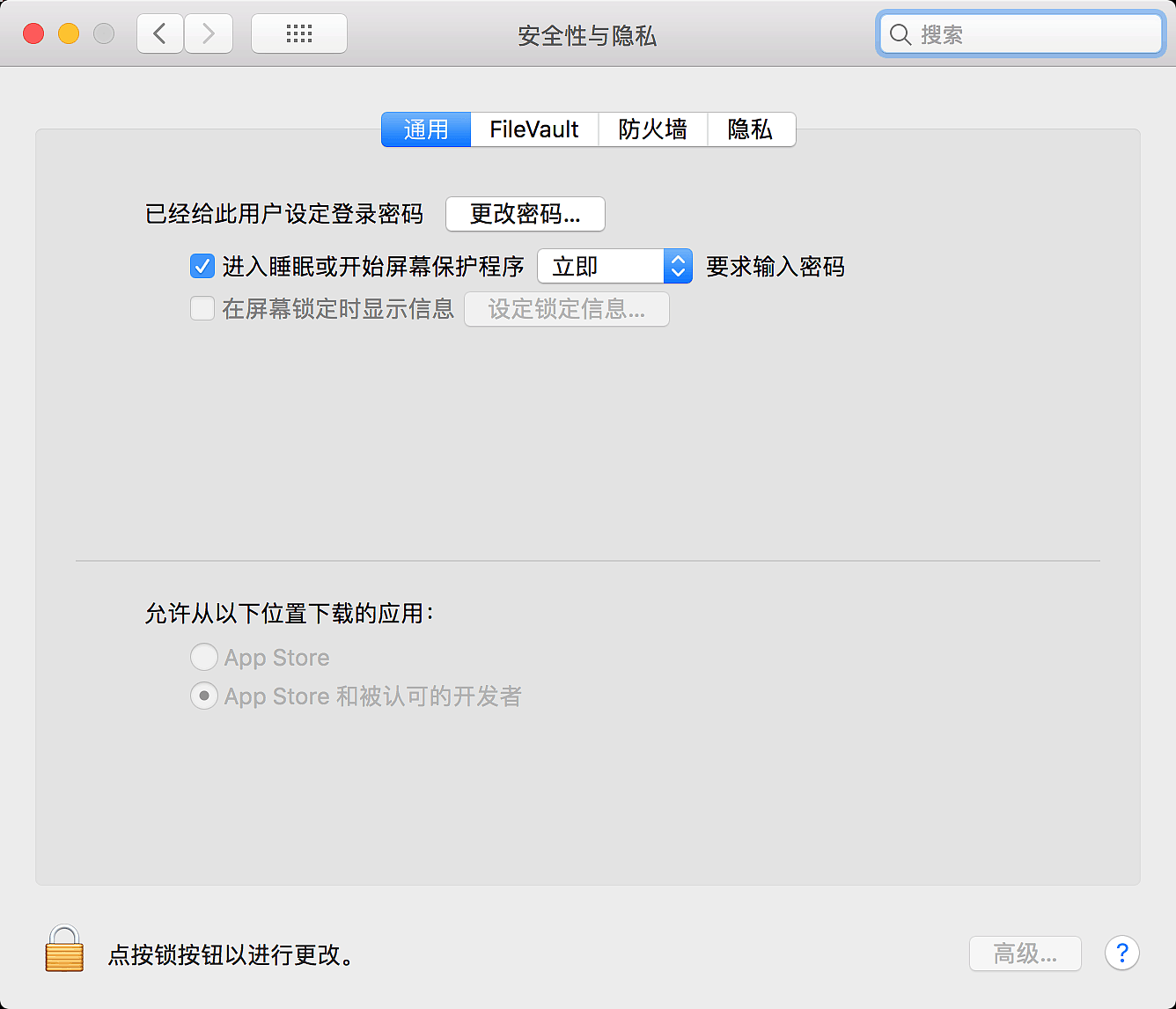Viewport: 1176px width, 1009px height.
Task: Select the App Store only radio option
Action: (204, 657)
